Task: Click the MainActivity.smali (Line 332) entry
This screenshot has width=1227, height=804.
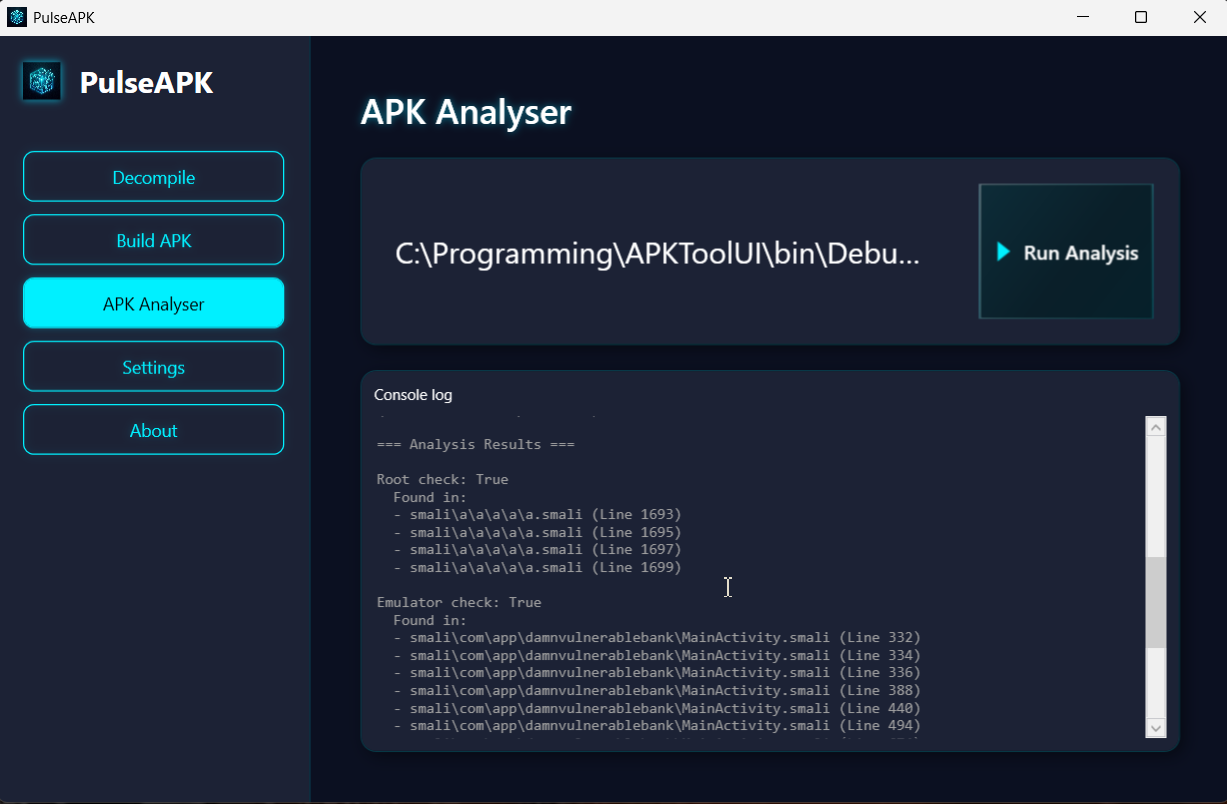Action: (657, 637)
